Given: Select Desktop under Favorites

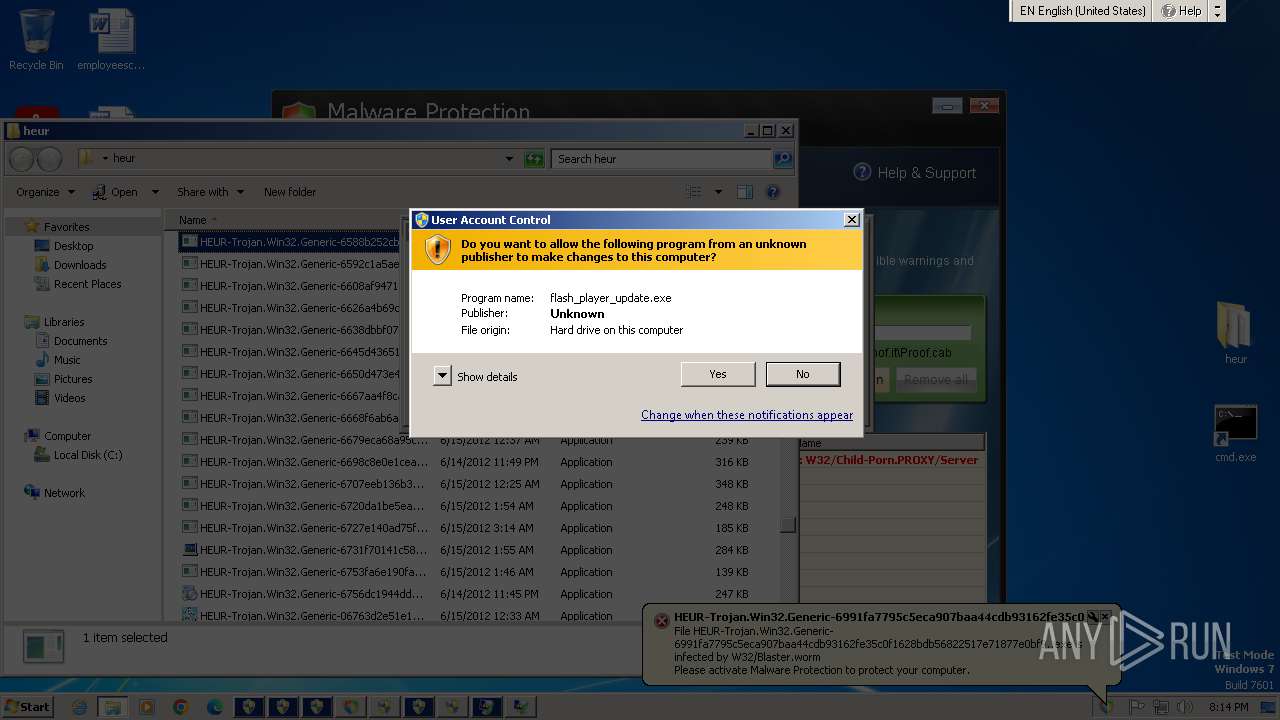Looking at the screenshot, I should click(73, 246).
